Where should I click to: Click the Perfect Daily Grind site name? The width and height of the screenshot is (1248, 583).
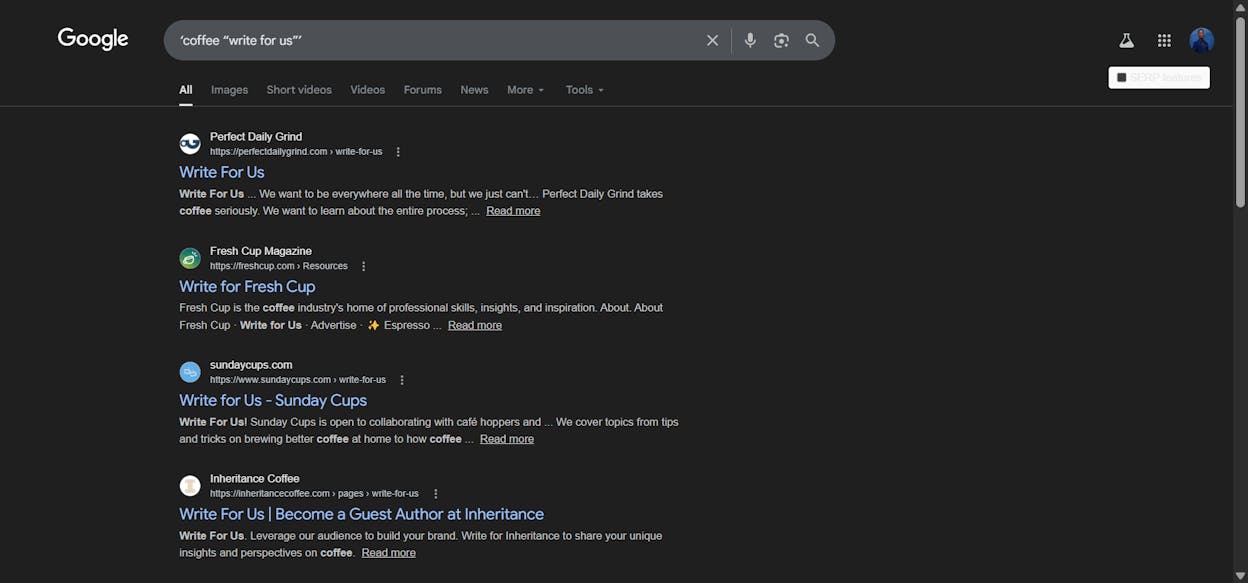pyautogui.click(x=256, y=137)
